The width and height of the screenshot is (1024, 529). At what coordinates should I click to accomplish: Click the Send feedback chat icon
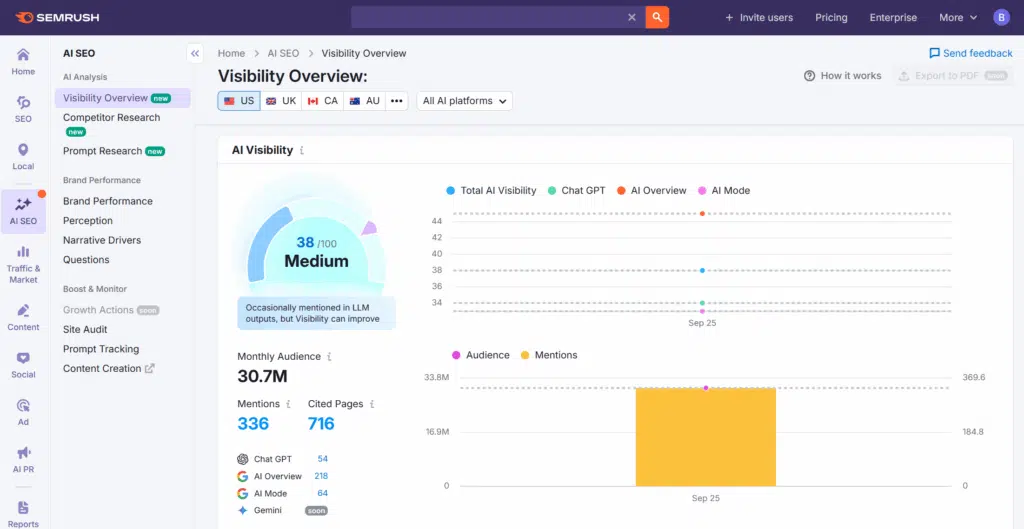click(935, 53)
